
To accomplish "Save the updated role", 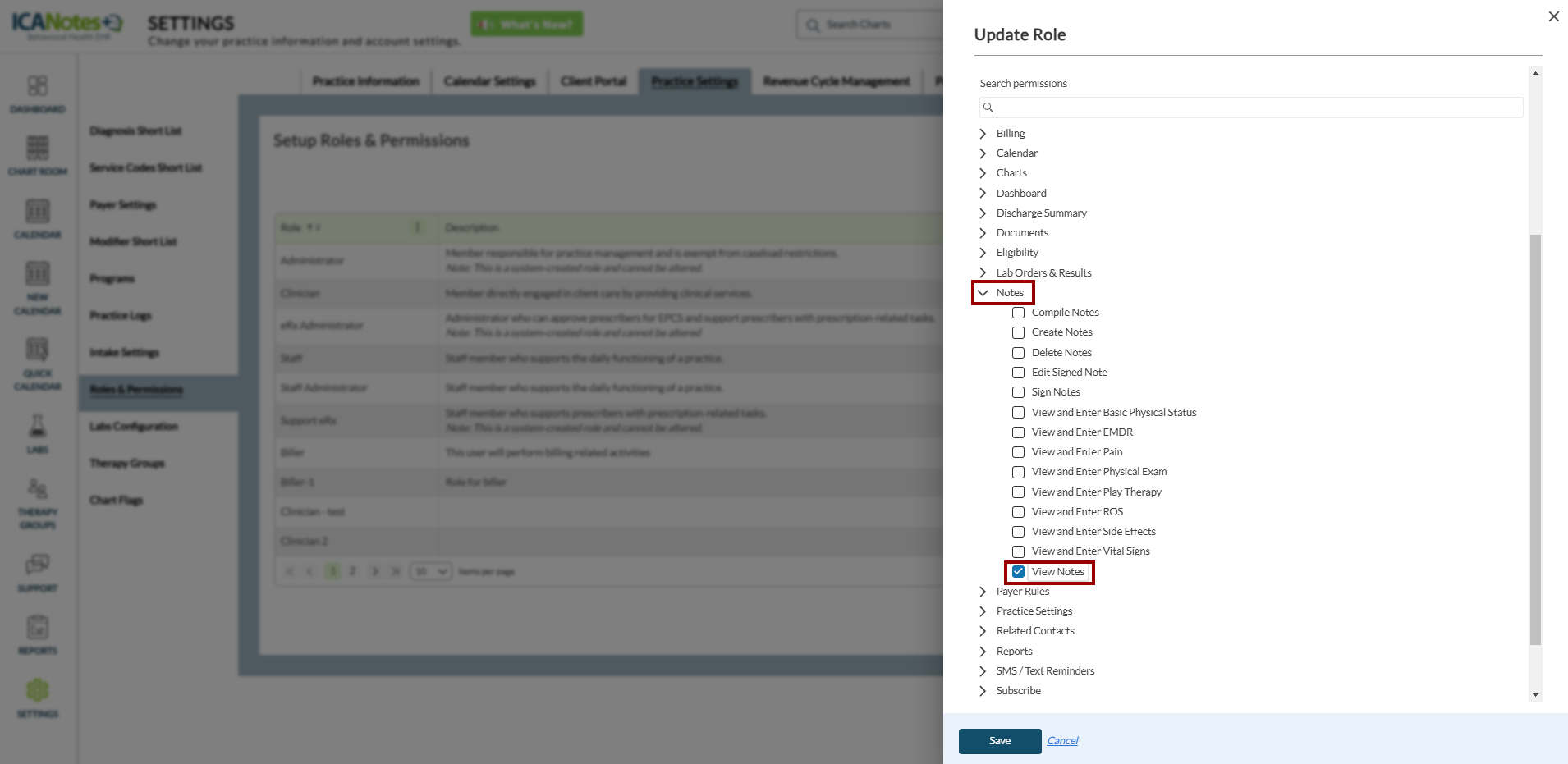I will [x=1000, y=741].
